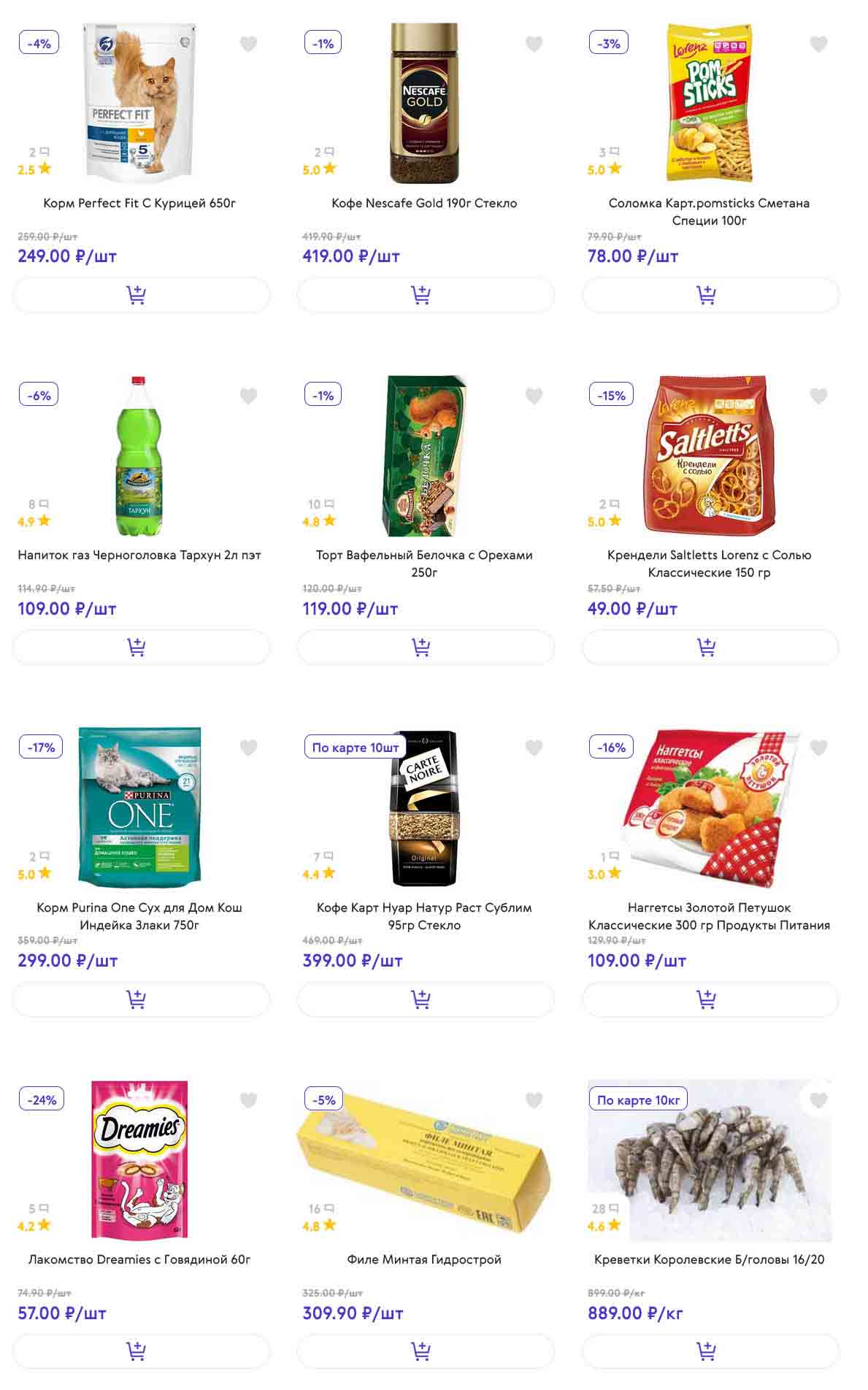Click the По карте 10шт badge
Screen dimensions: 868x1390
coord(355,748)
